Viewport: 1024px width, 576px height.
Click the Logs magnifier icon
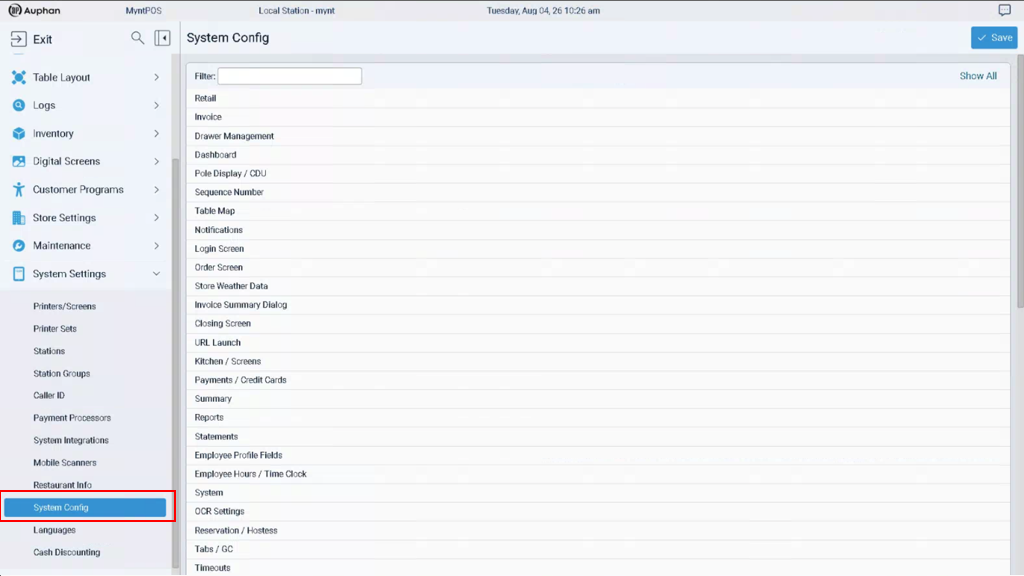(19, 105)
